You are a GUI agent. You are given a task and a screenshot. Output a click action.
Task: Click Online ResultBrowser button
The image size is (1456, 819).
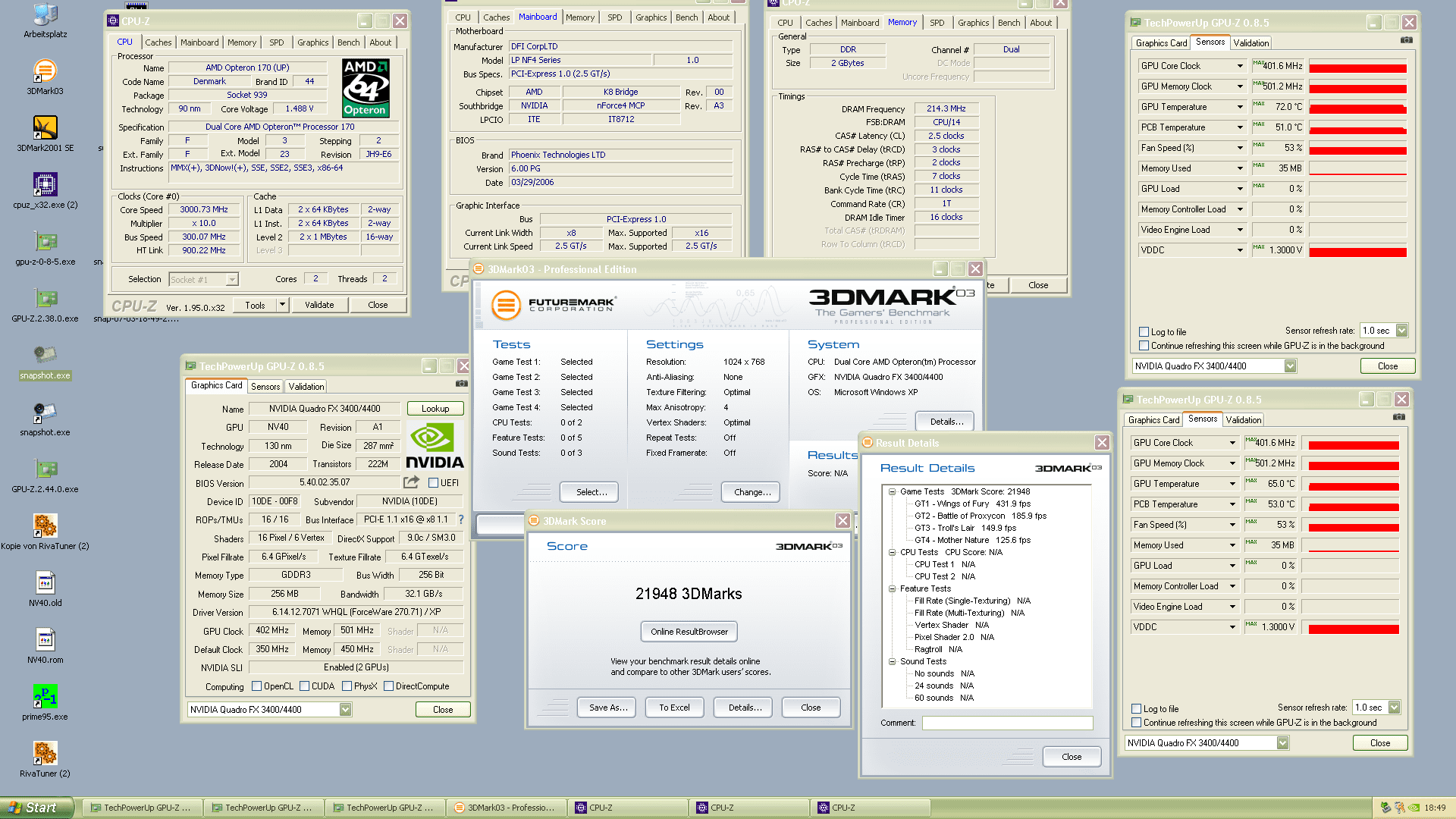689,632
